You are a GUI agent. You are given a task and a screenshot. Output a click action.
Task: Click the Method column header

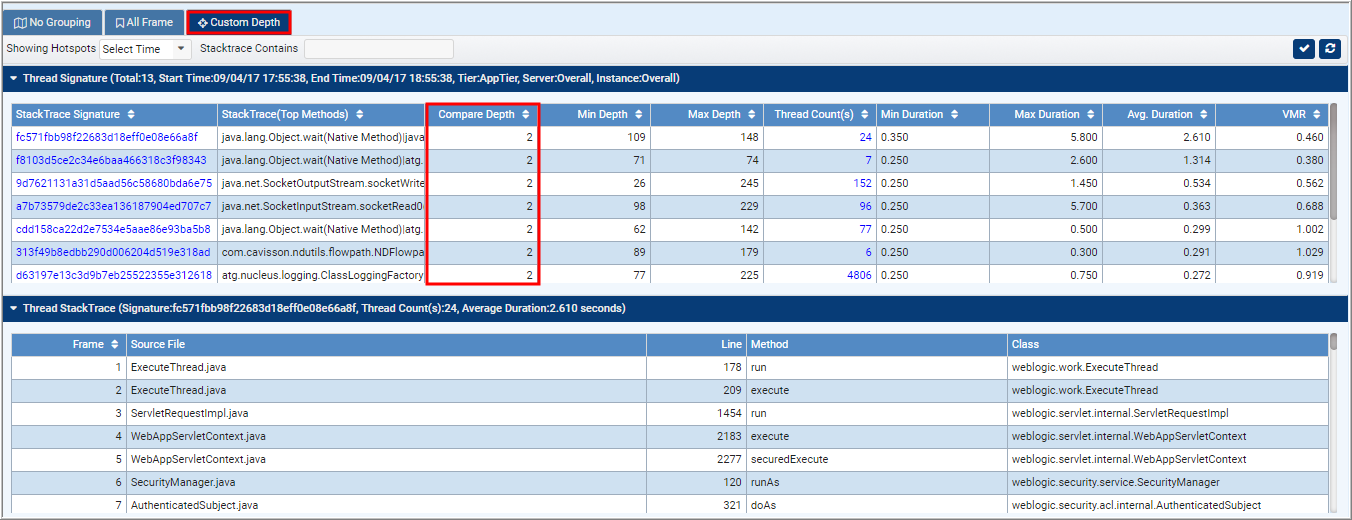(x=877, y=344)
